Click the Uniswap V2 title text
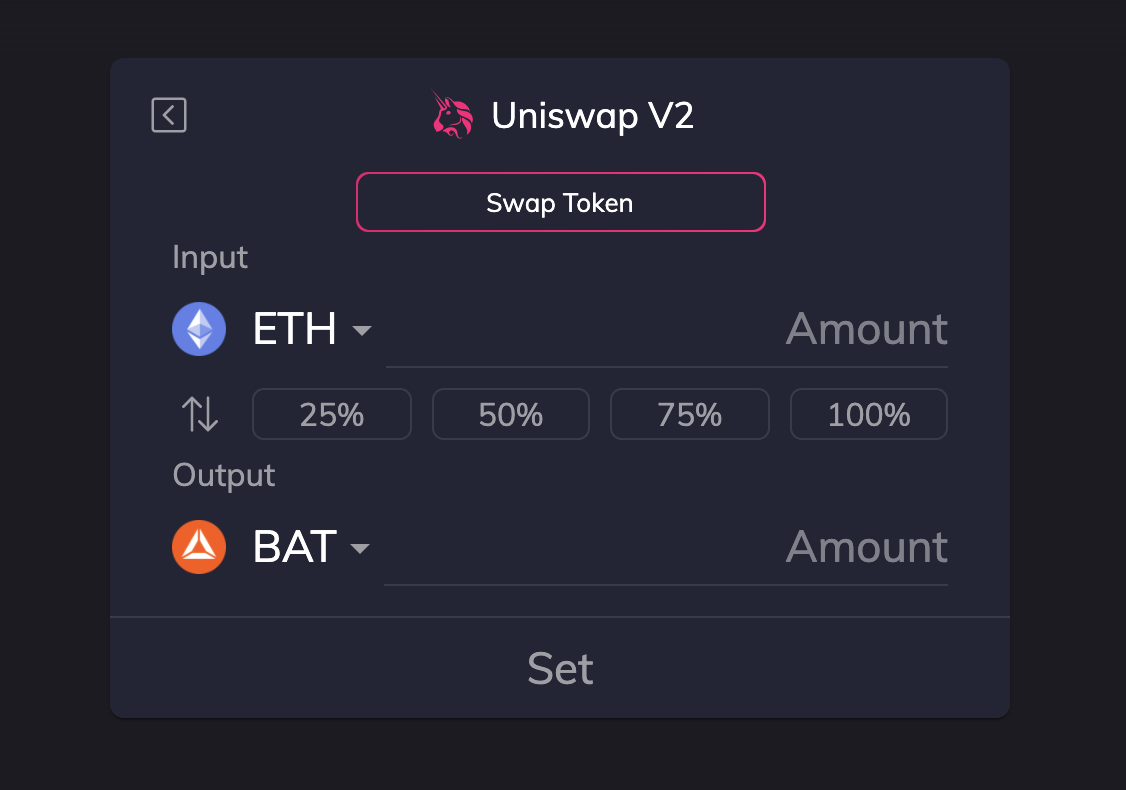 click(592, 116)
